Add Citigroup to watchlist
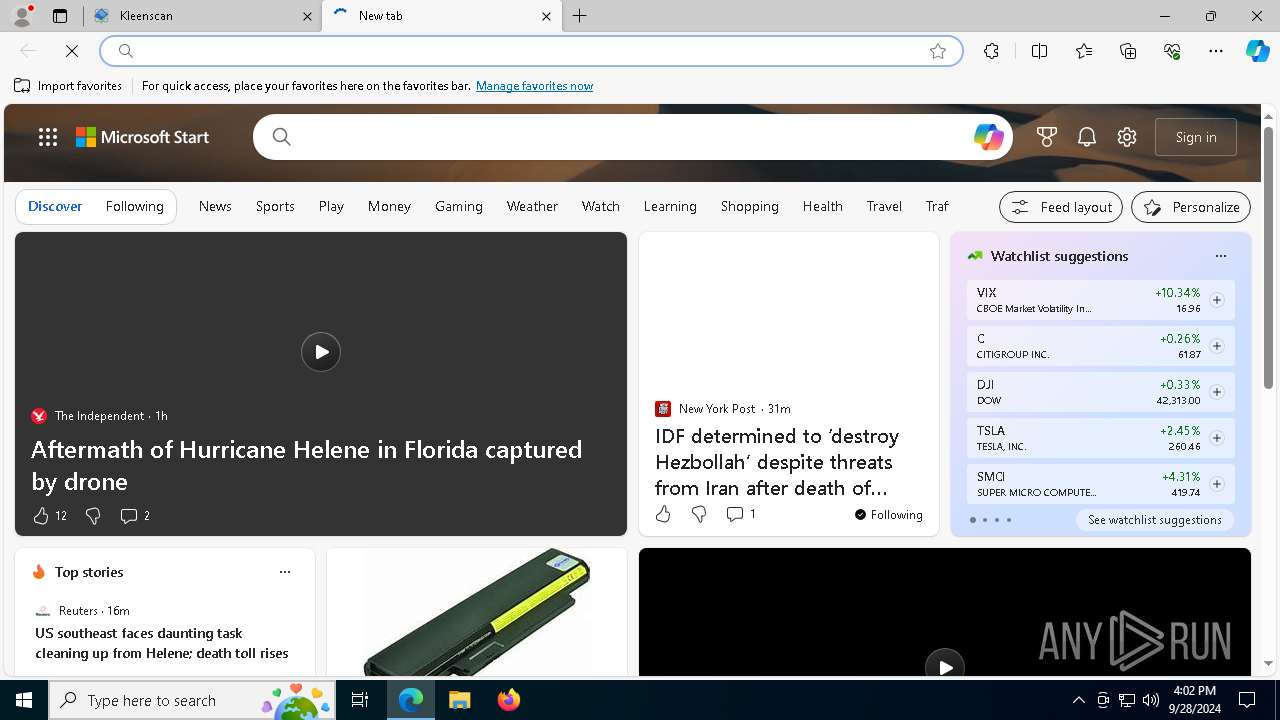Image resolution: width=1280 pixels, height=720 pixels. point(1217,346)
